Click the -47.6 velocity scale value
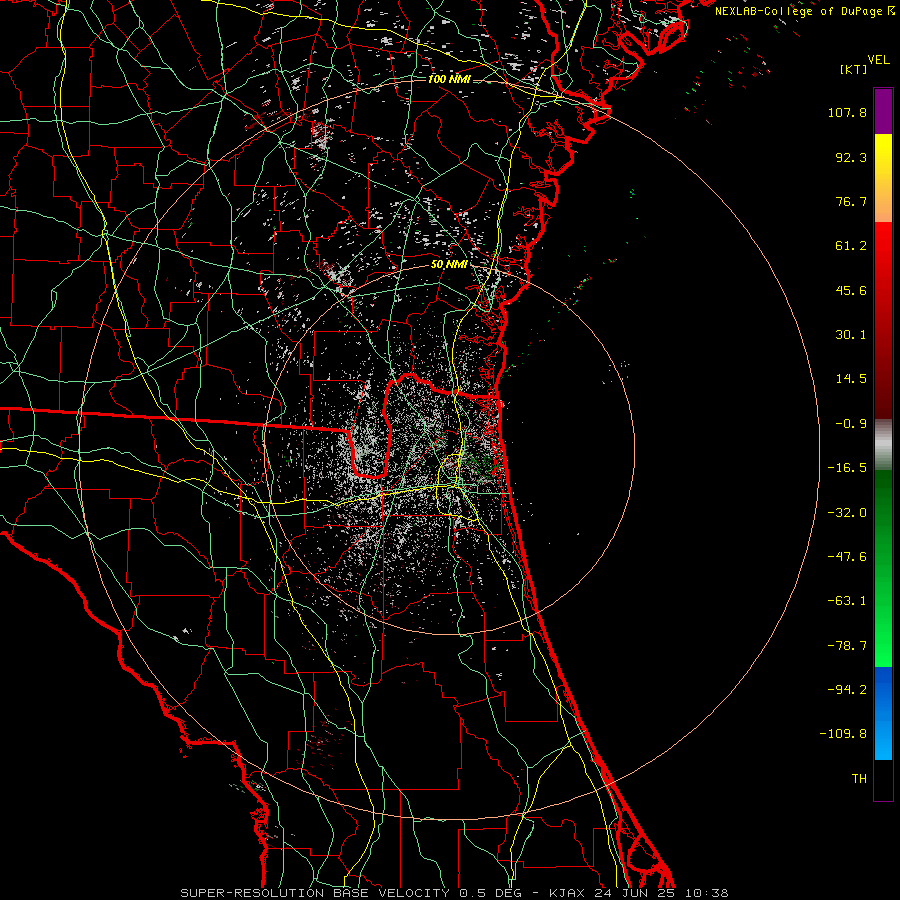The image size is (900, 900). [x=847, y=557]
